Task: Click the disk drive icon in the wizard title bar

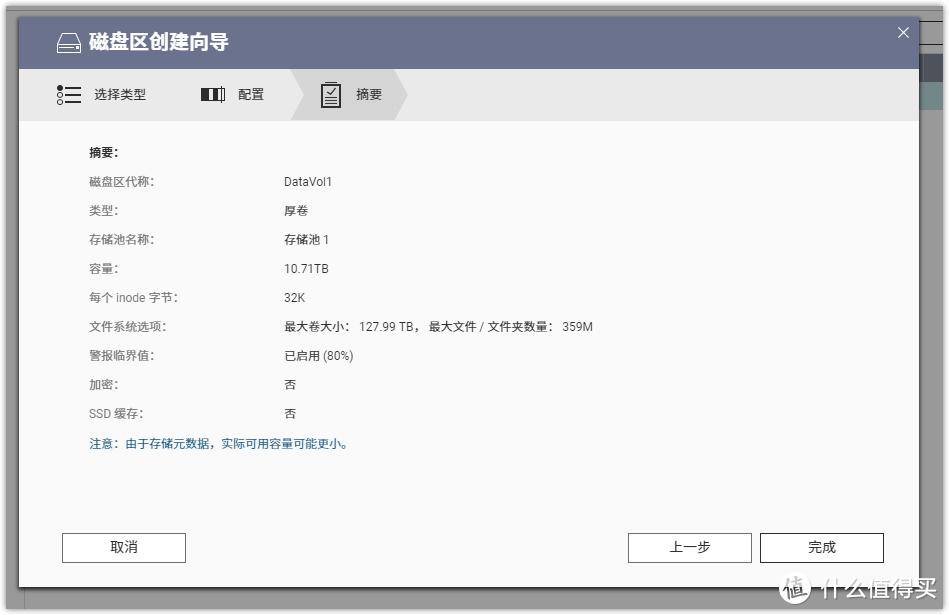Action: click(x=68, y=42)
